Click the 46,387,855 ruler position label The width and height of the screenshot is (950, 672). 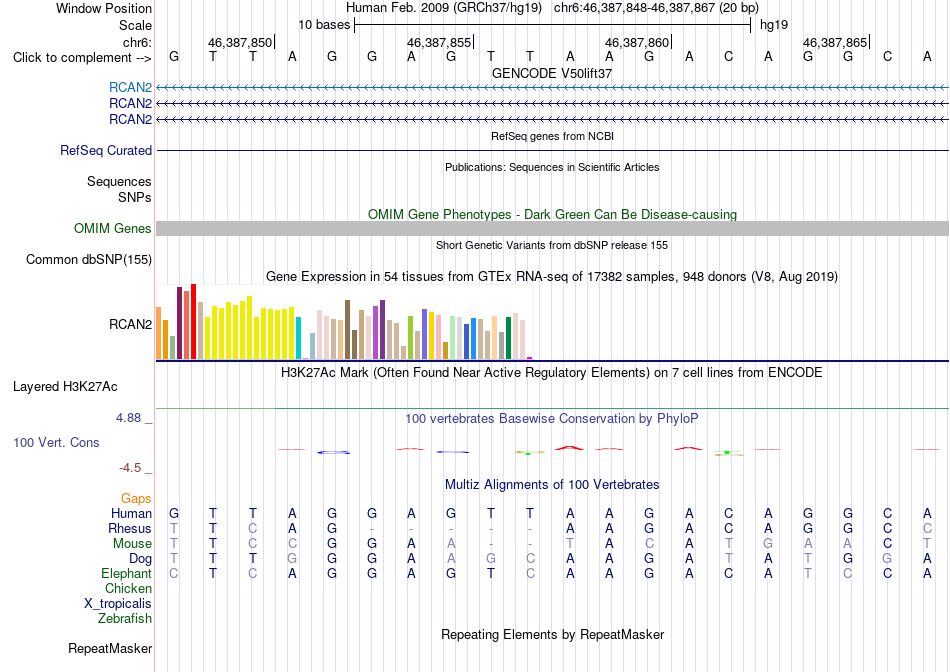tap(439, 42)
